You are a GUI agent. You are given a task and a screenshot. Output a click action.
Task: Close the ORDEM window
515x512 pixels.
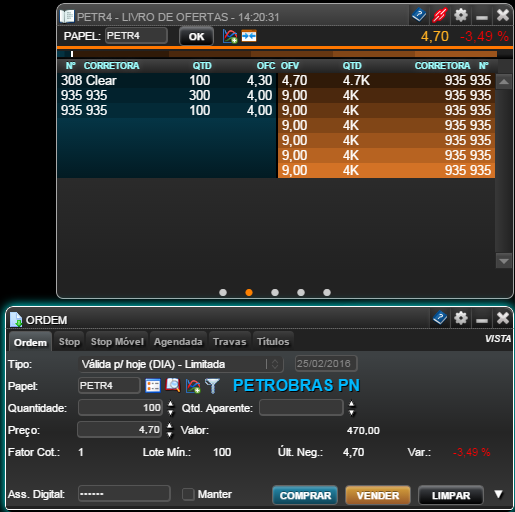click(x=503, y=318)
